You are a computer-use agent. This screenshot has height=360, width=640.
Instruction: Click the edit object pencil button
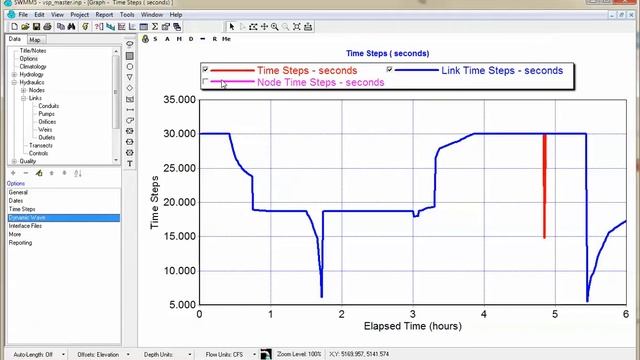click(39, 173)
